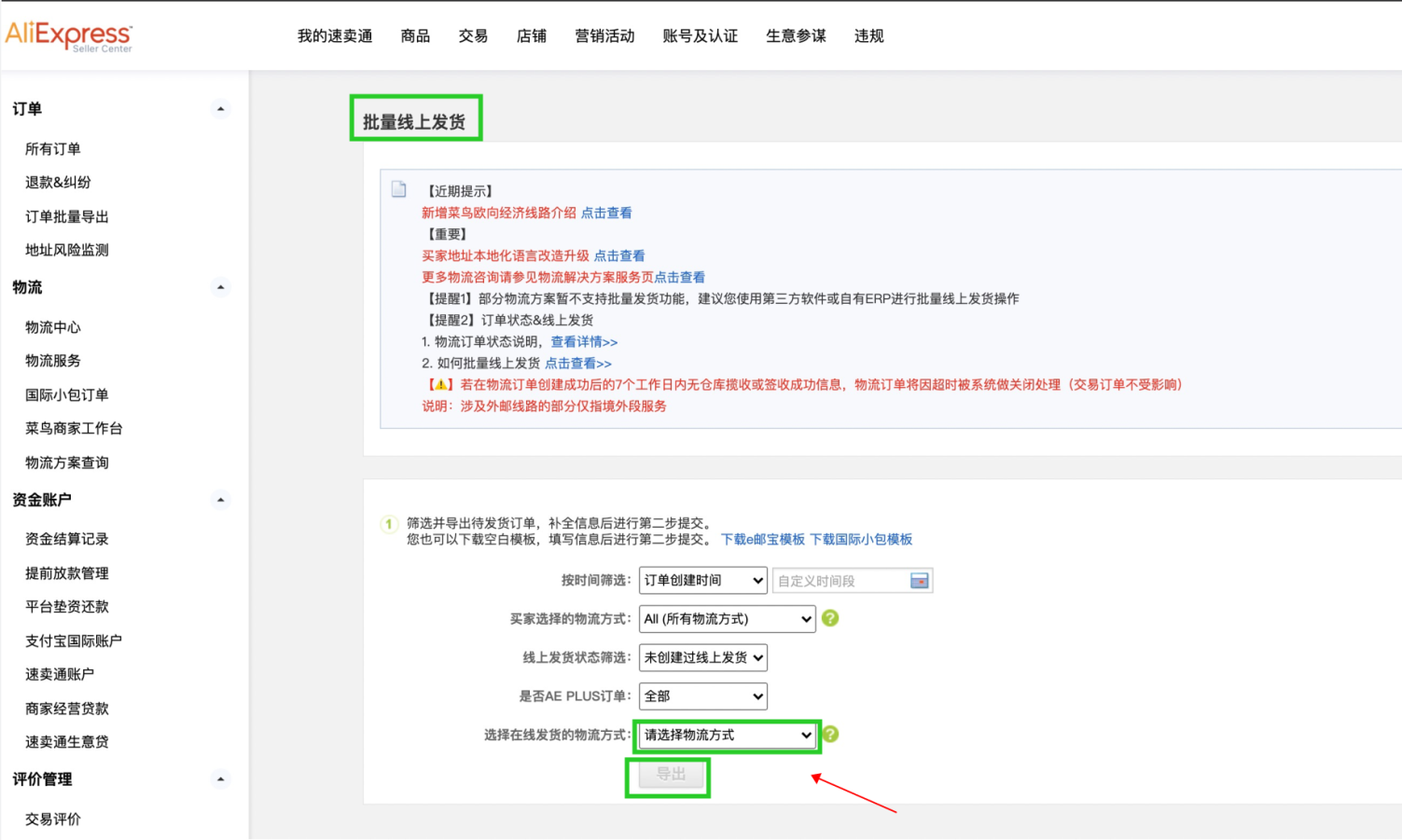Go to 所有订单 in sidebar
Viewport: 1402px width, 840px height.
[x=53, y=149]
